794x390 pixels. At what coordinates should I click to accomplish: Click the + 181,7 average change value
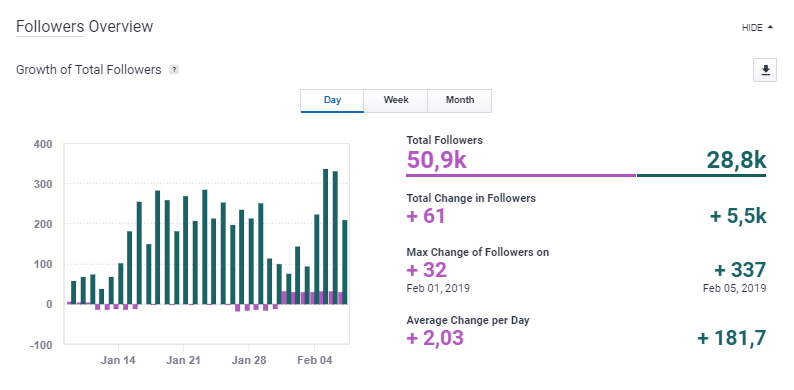point(732,338)
